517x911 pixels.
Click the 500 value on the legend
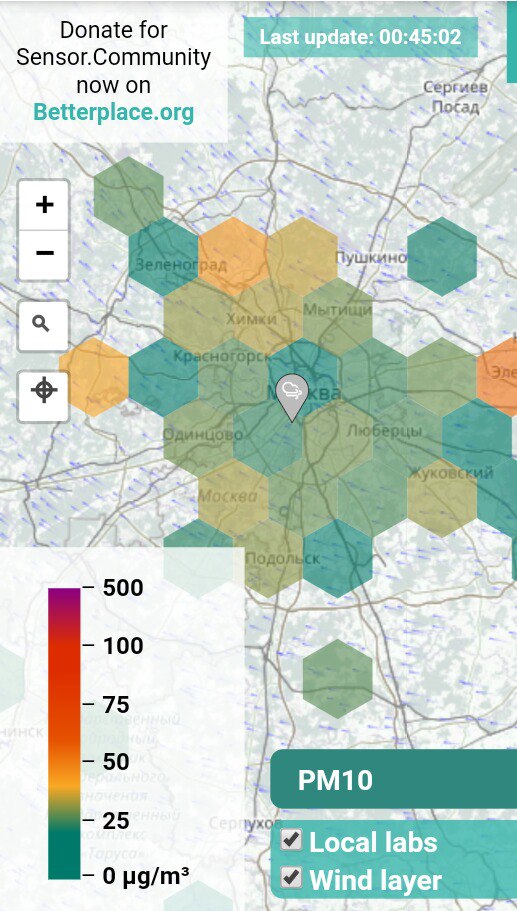[x=123, y=587]
